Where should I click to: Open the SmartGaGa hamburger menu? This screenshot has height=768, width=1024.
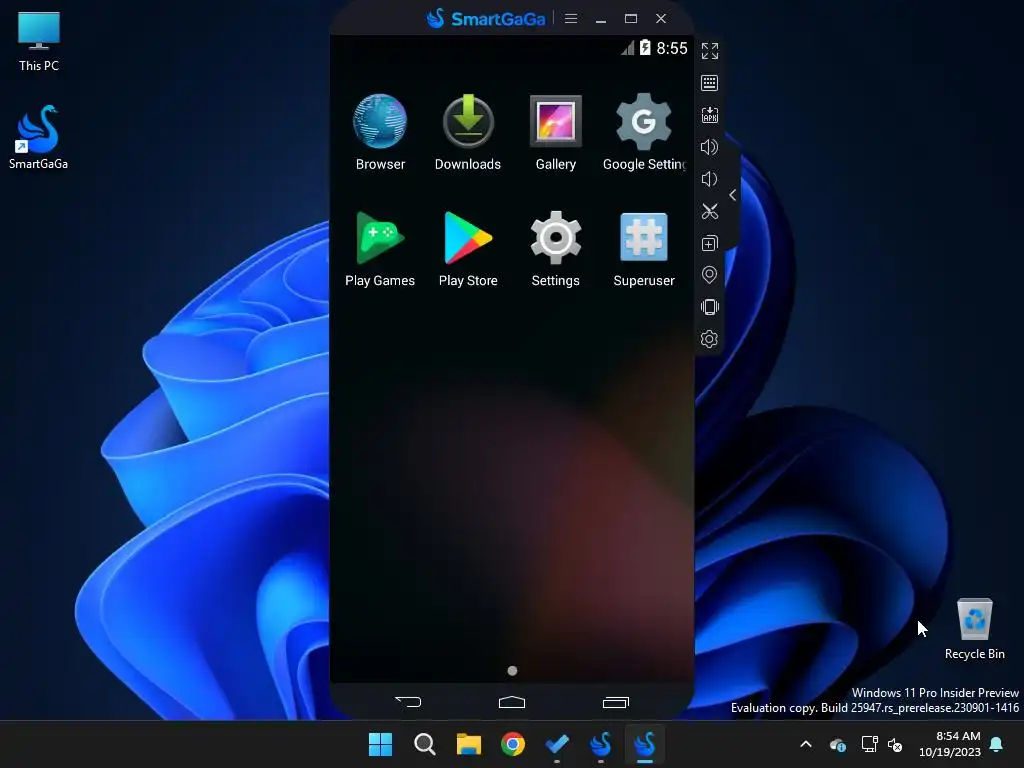pos(571,18)
